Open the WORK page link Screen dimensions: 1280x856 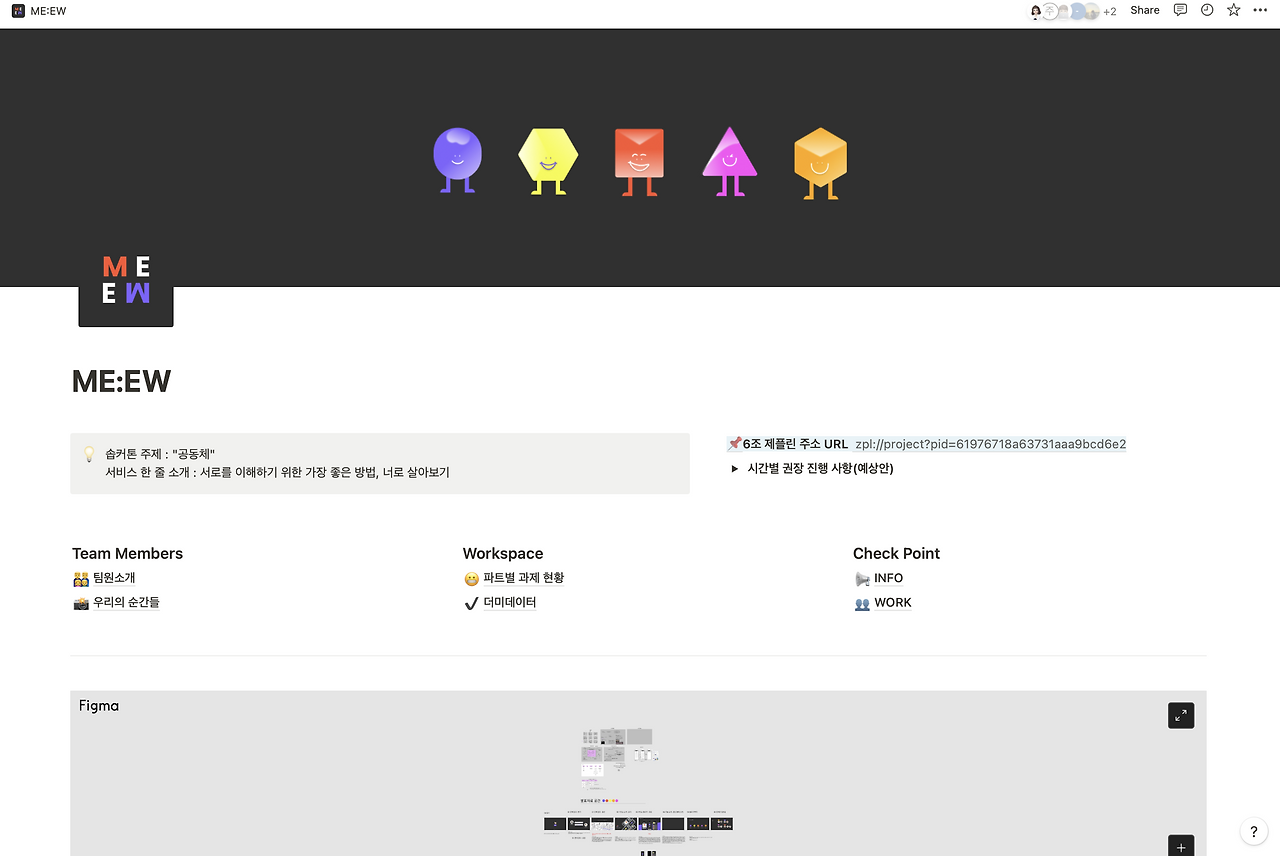(891, 602)
